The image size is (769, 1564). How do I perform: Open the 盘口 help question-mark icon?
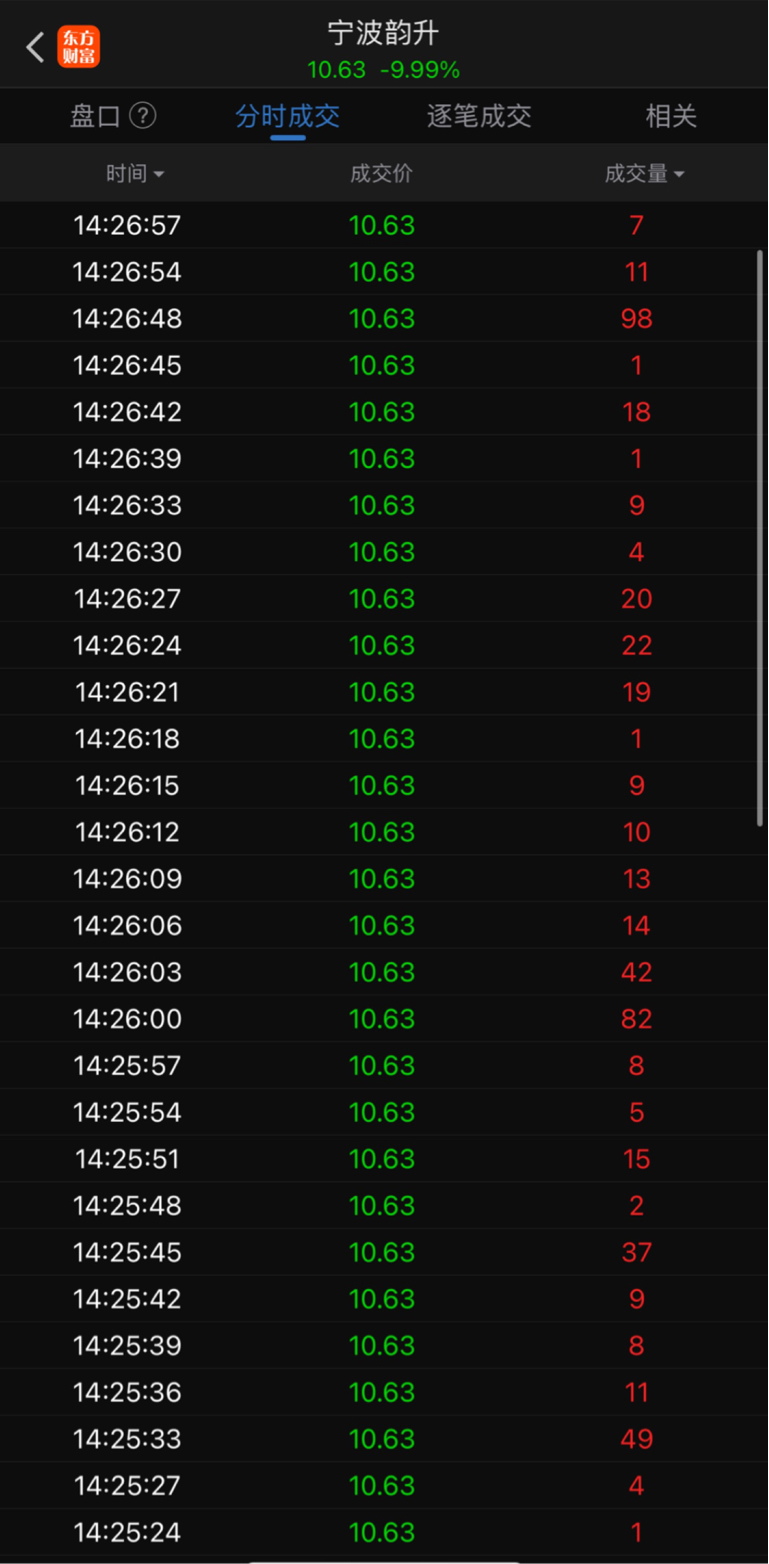click(143, 116)
